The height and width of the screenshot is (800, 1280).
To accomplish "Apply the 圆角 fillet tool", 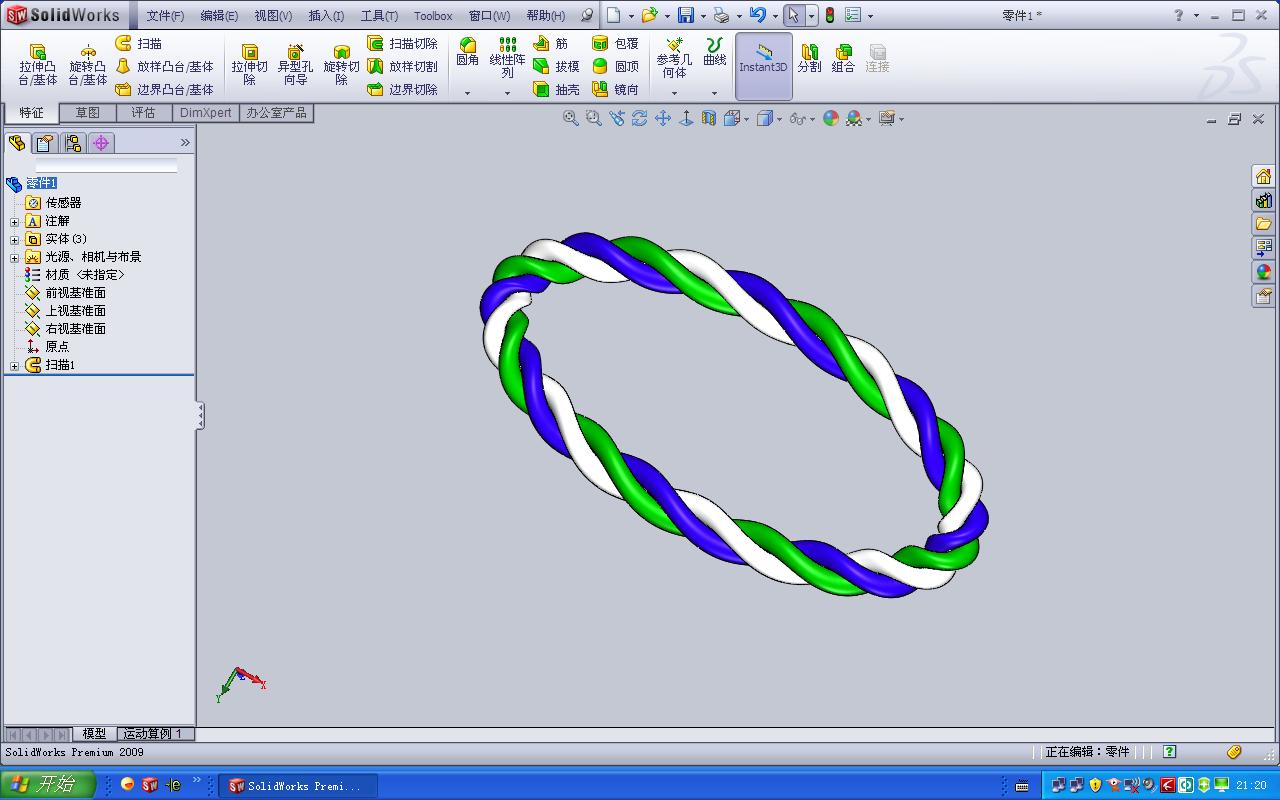I will pos(467,52).
